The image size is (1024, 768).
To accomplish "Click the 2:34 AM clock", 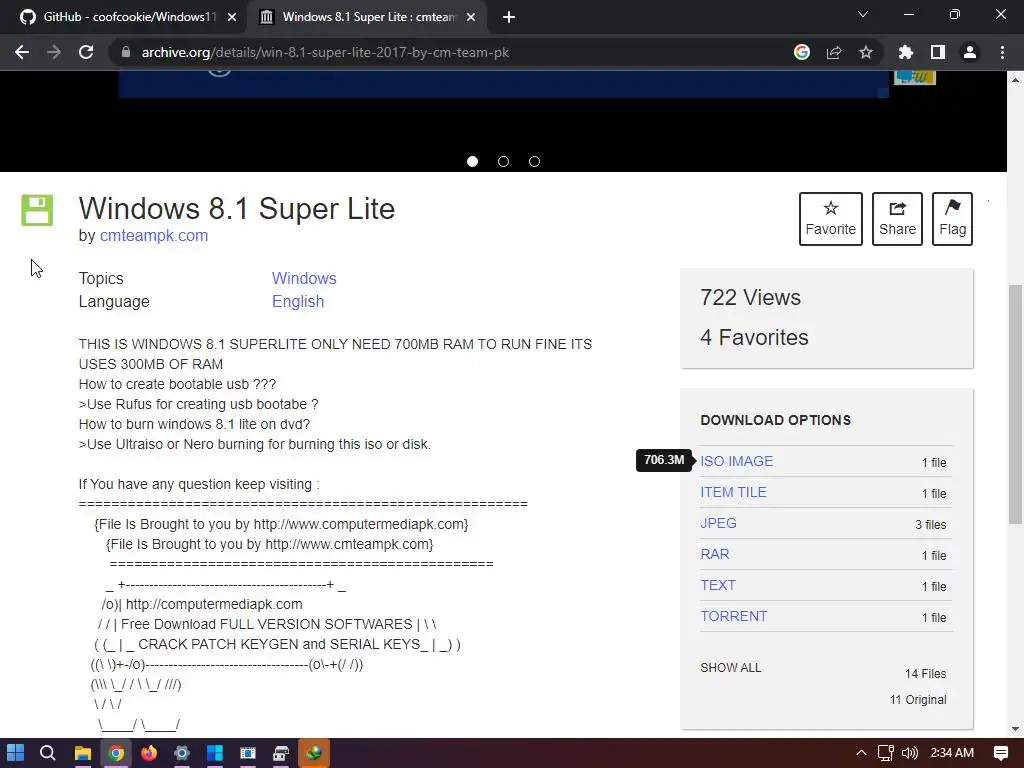I will coord(952,753).
